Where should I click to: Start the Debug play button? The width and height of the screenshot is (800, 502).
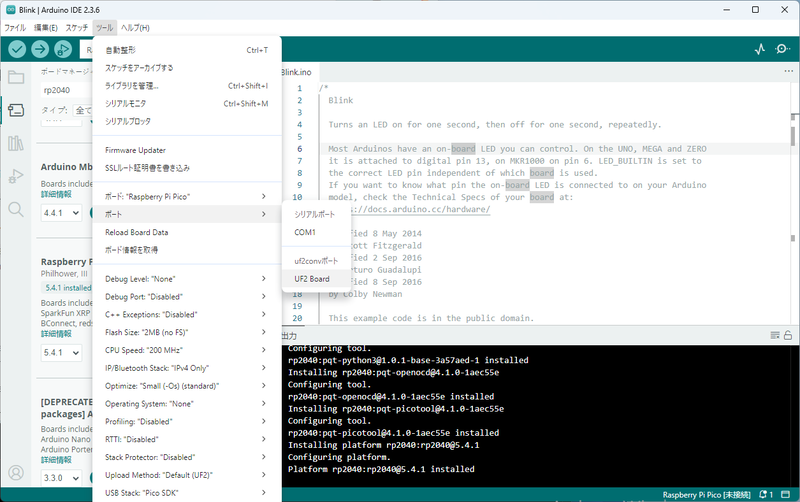coord(63,49)
